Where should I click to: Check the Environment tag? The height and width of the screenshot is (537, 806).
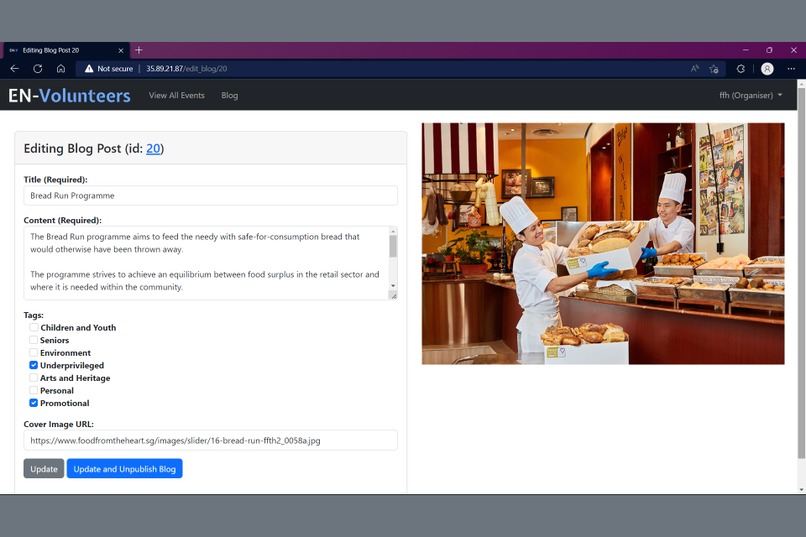pos(33,353)
